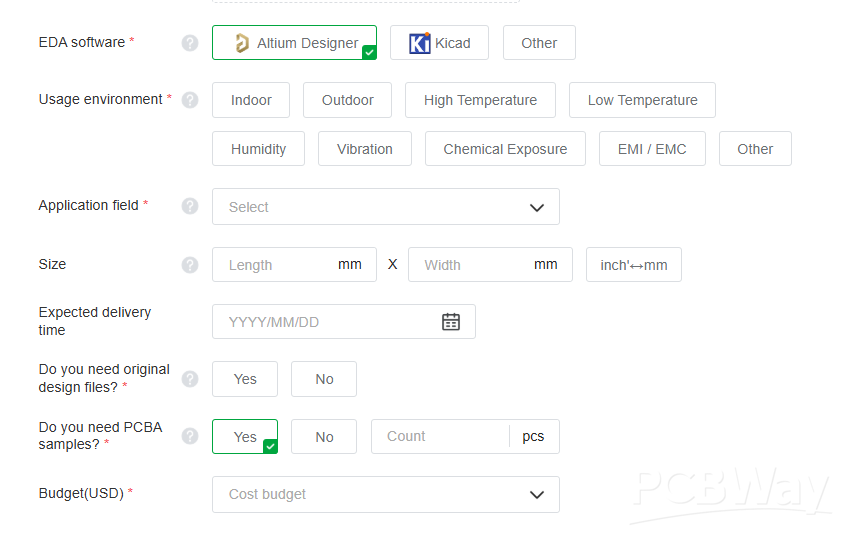The image size is (847, 536).
Task: Click the Budget dropdown chevron arrow
Action: click(x=537, y=494)
